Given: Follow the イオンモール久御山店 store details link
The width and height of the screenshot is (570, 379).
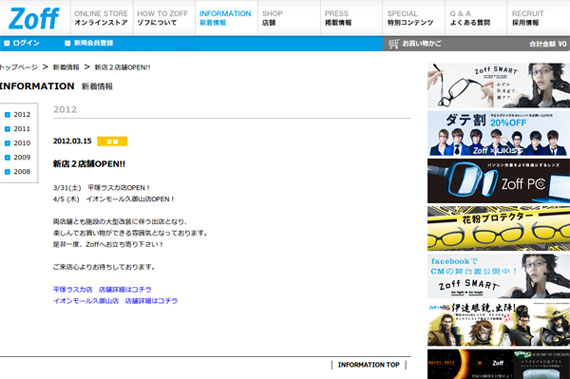Looking at the screenshot, I should tap(115, 301).
